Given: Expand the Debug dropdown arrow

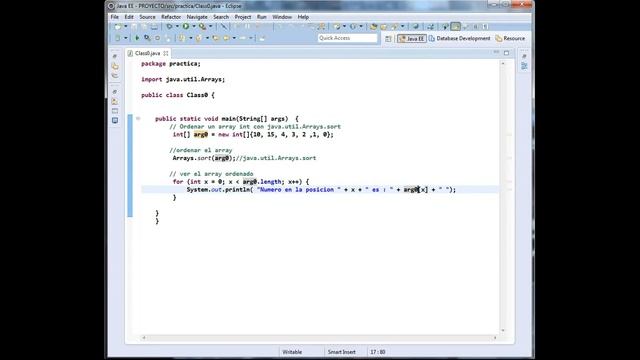Looking at the screenshot, I should (177, 26).
